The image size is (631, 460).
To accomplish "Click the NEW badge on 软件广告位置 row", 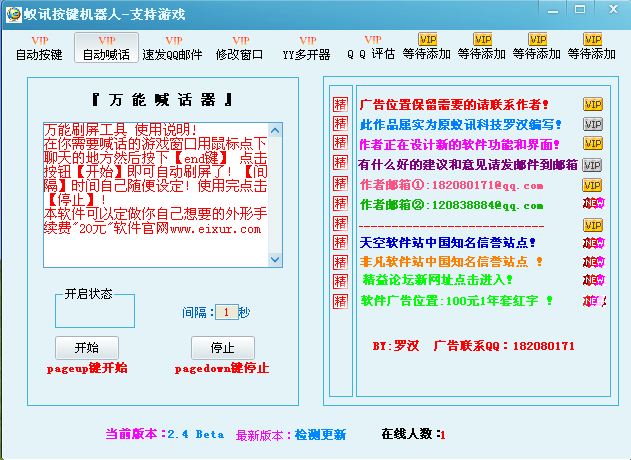I will coord(594,301).
